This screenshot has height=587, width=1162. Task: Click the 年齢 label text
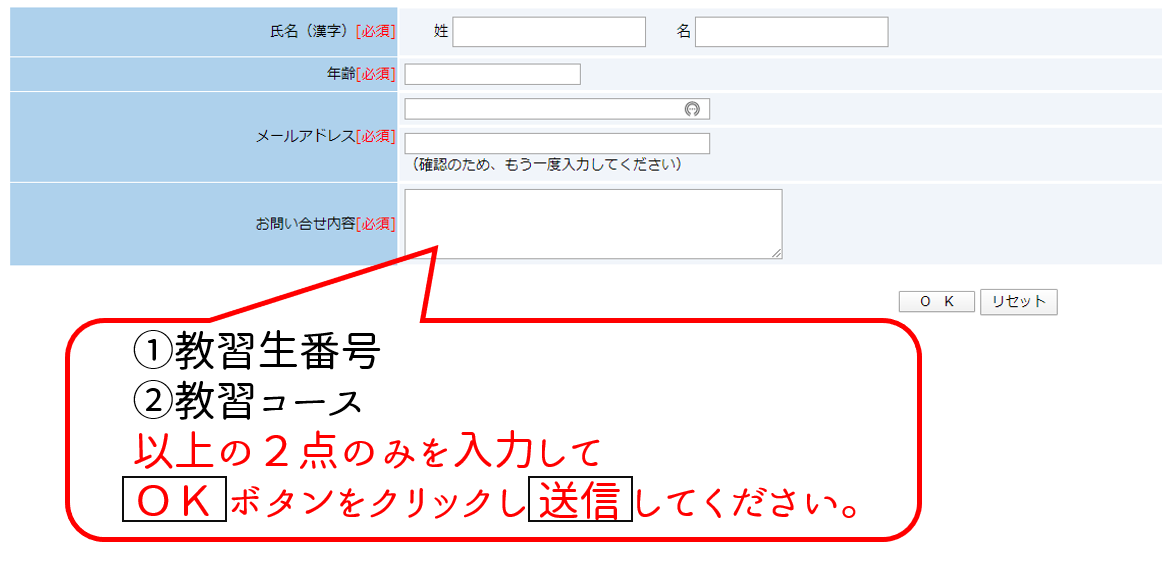pyautogui.click(x=342, y=74)
